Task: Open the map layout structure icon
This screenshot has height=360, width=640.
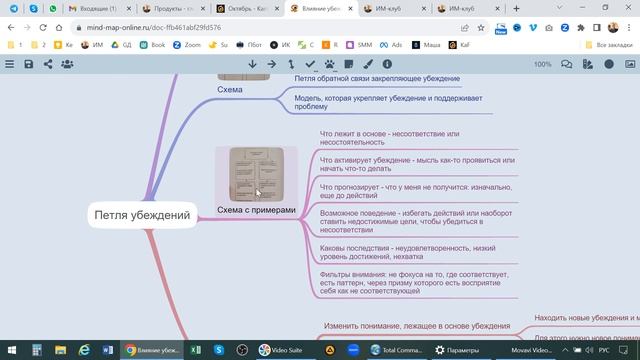Action: click(588, 64)
